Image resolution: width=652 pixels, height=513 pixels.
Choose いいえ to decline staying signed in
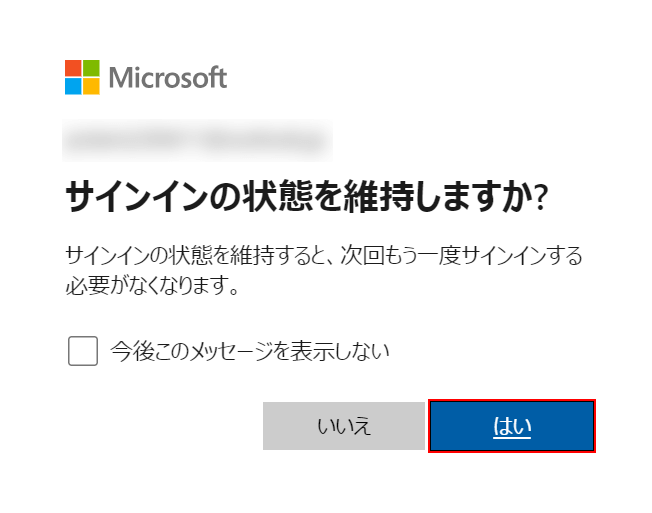(344, 426)
